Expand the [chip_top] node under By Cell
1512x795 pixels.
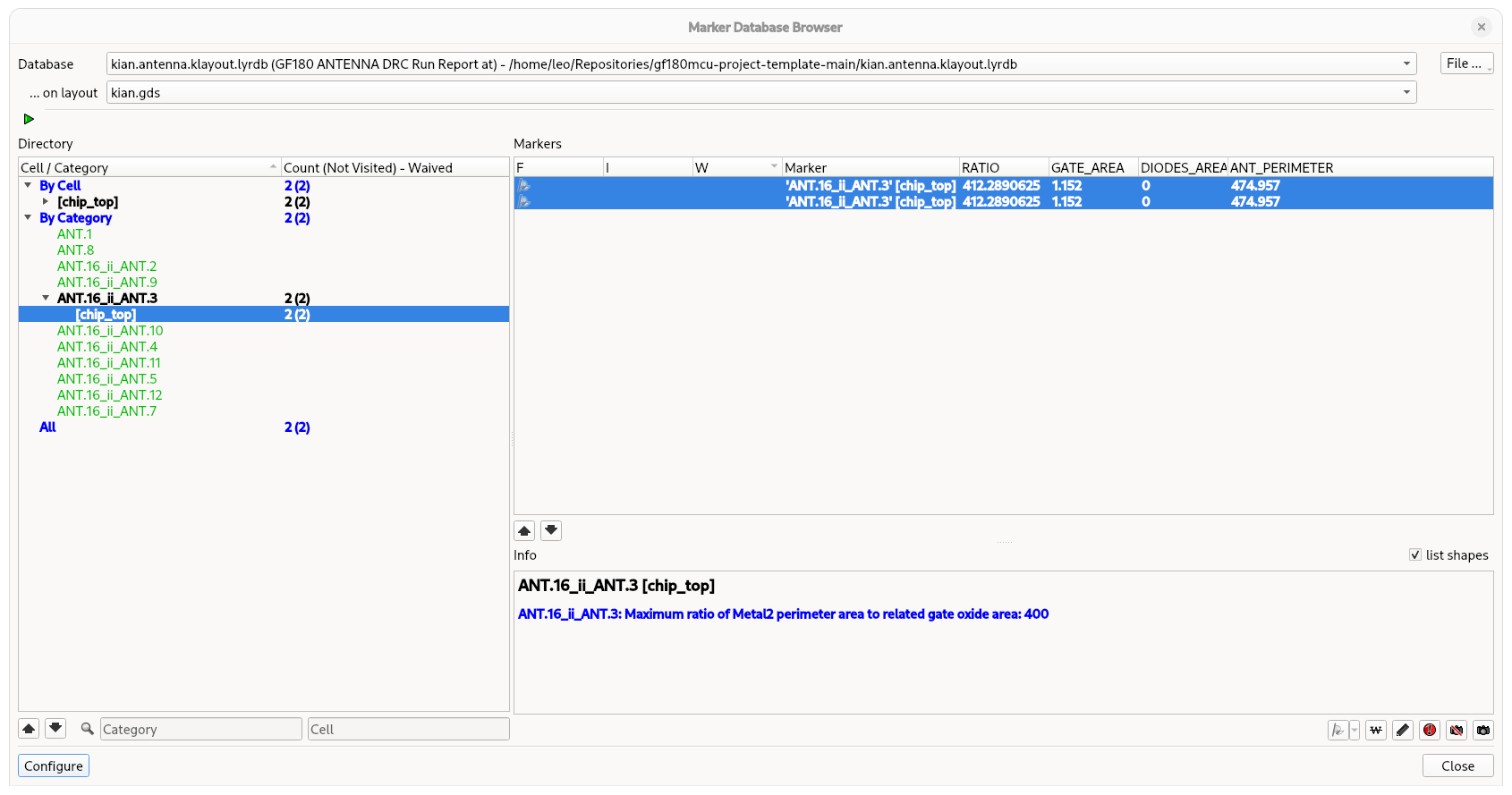pos(46,202)
